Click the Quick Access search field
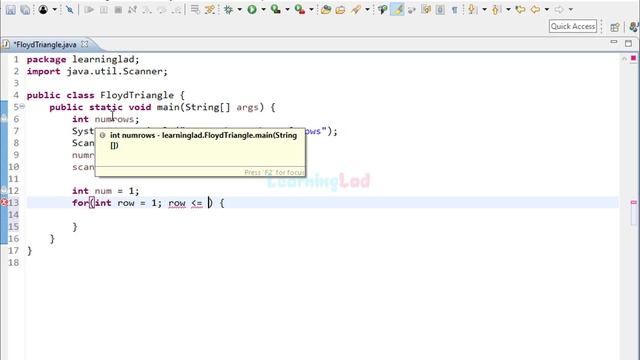This screenshot has height=360, width=640. point(573,27)
